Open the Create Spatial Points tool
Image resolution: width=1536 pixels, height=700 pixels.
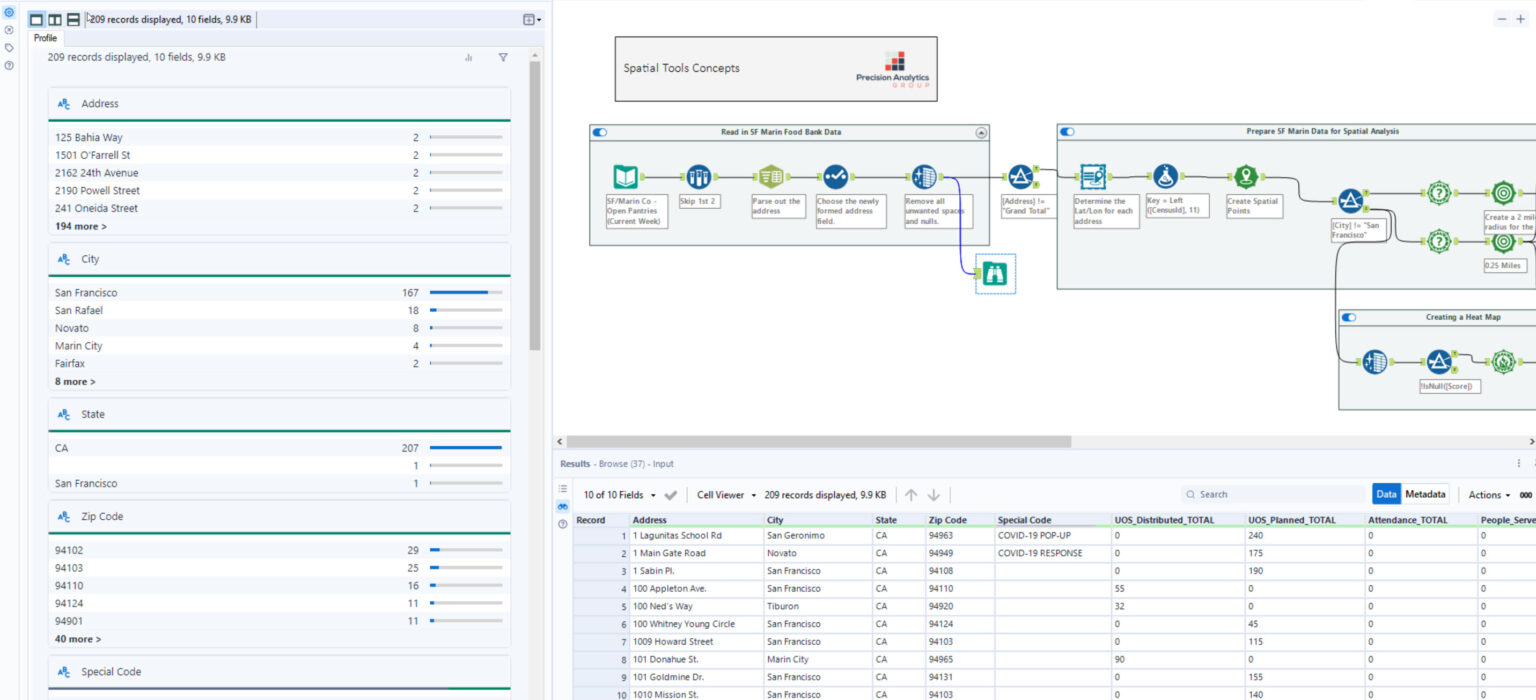pos(1253,175)
